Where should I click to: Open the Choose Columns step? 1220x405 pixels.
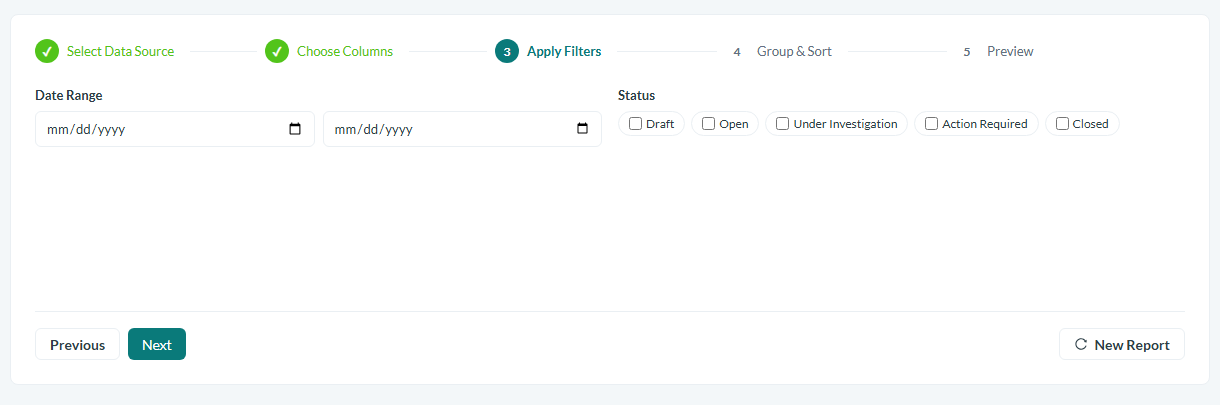pos(345,51)
